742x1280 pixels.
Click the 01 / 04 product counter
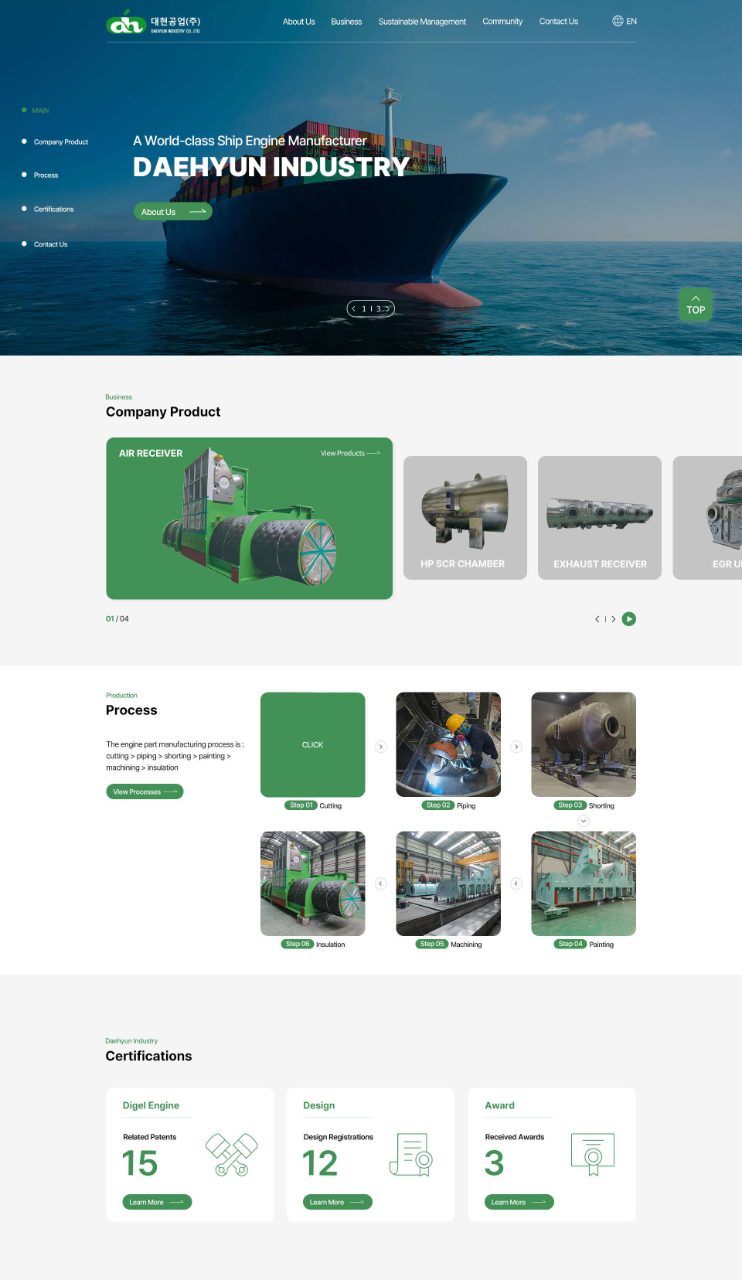point(117,619)
